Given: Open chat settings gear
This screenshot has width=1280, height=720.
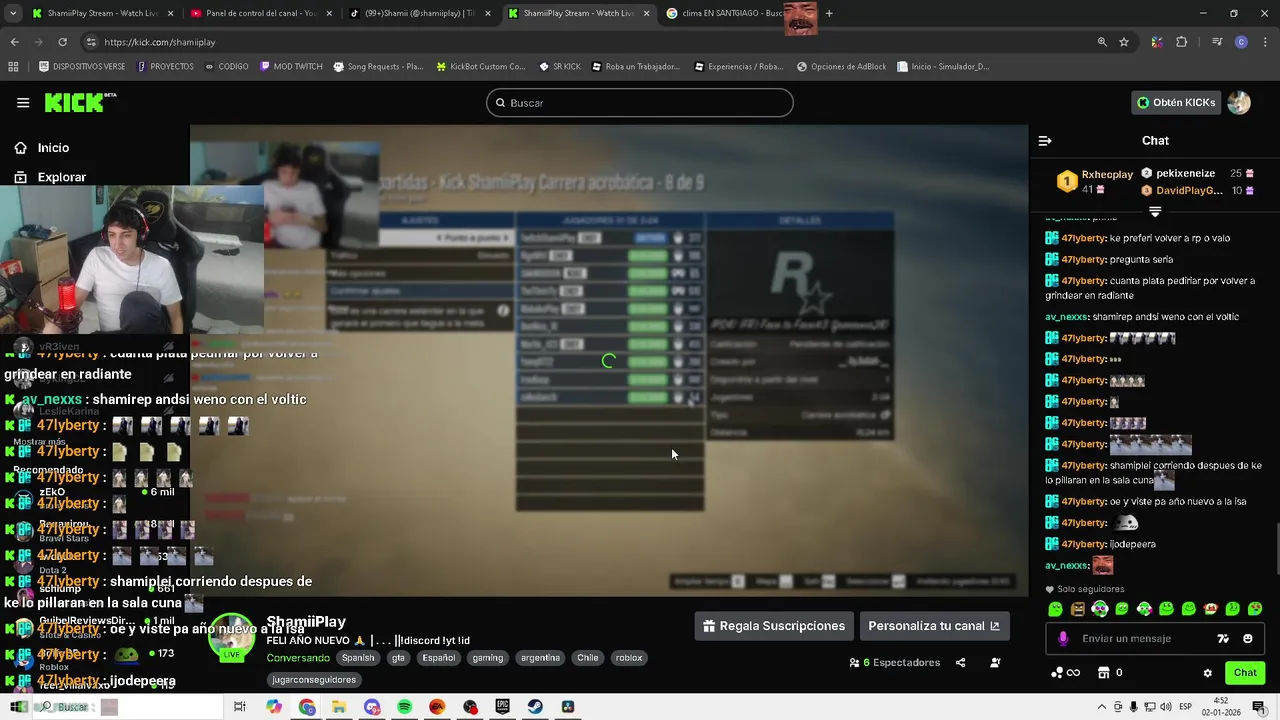Looking at the screenshot, I should 1207,673.
